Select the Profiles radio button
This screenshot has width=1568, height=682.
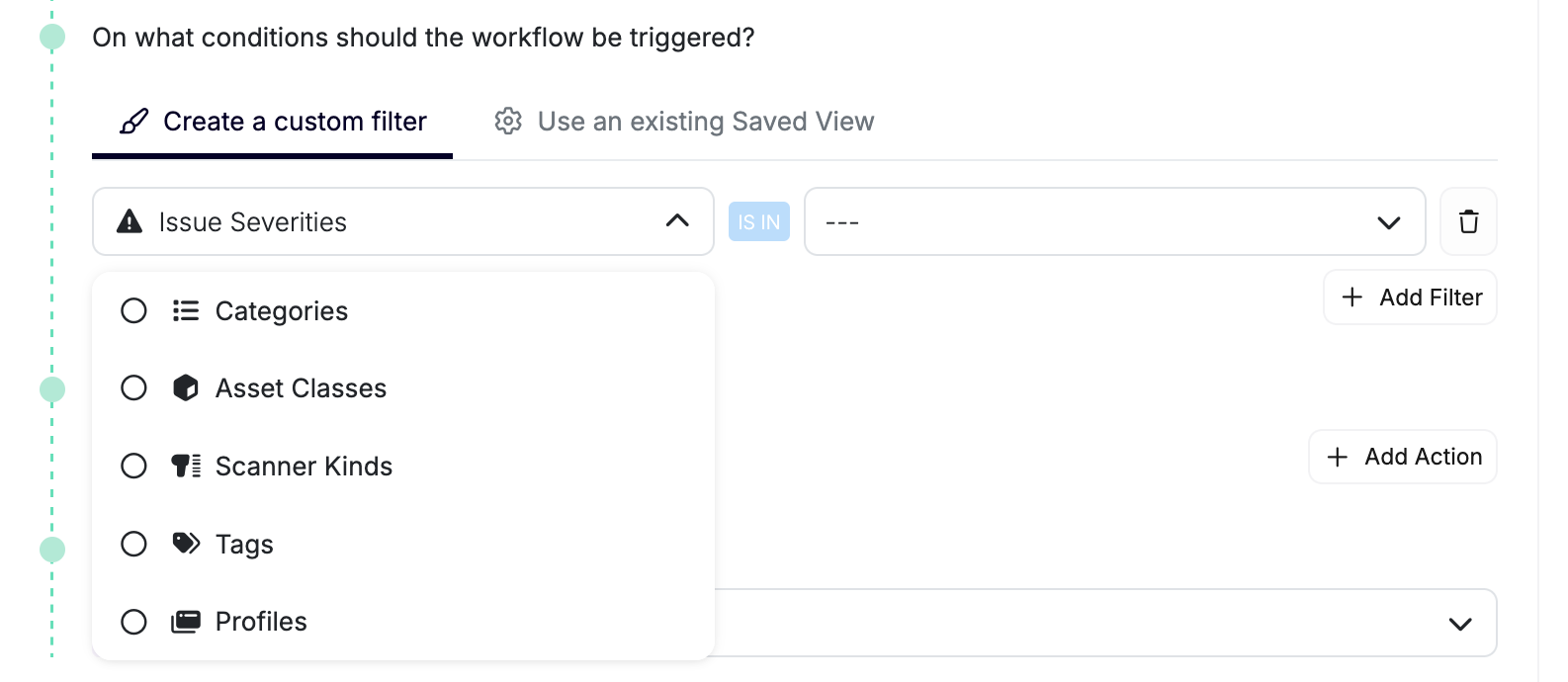click(133, 622)
